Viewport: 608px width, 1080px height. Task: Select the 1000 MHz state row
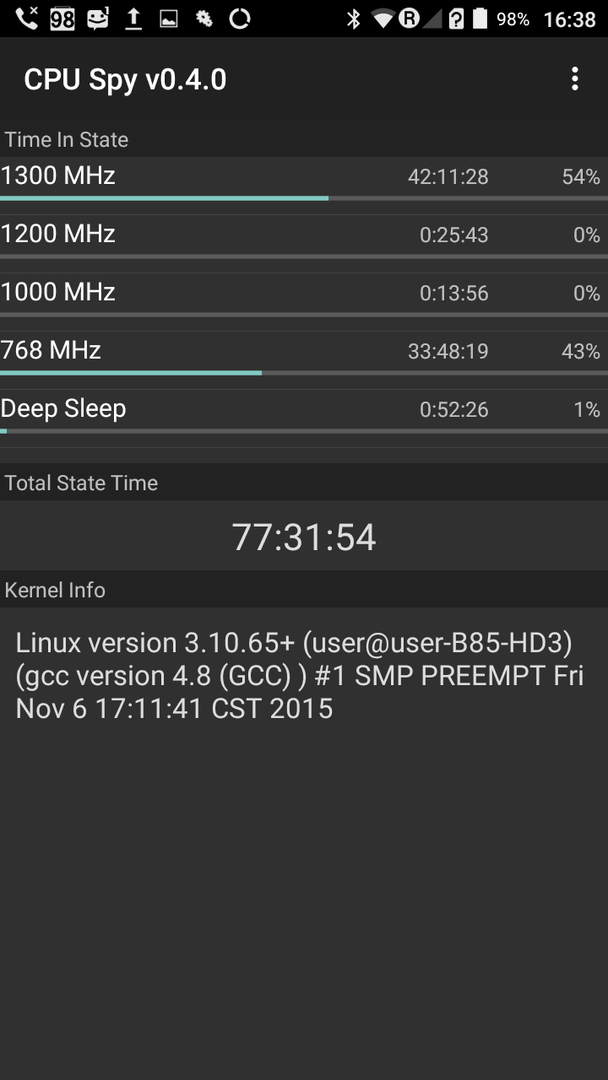pos(304,298)
